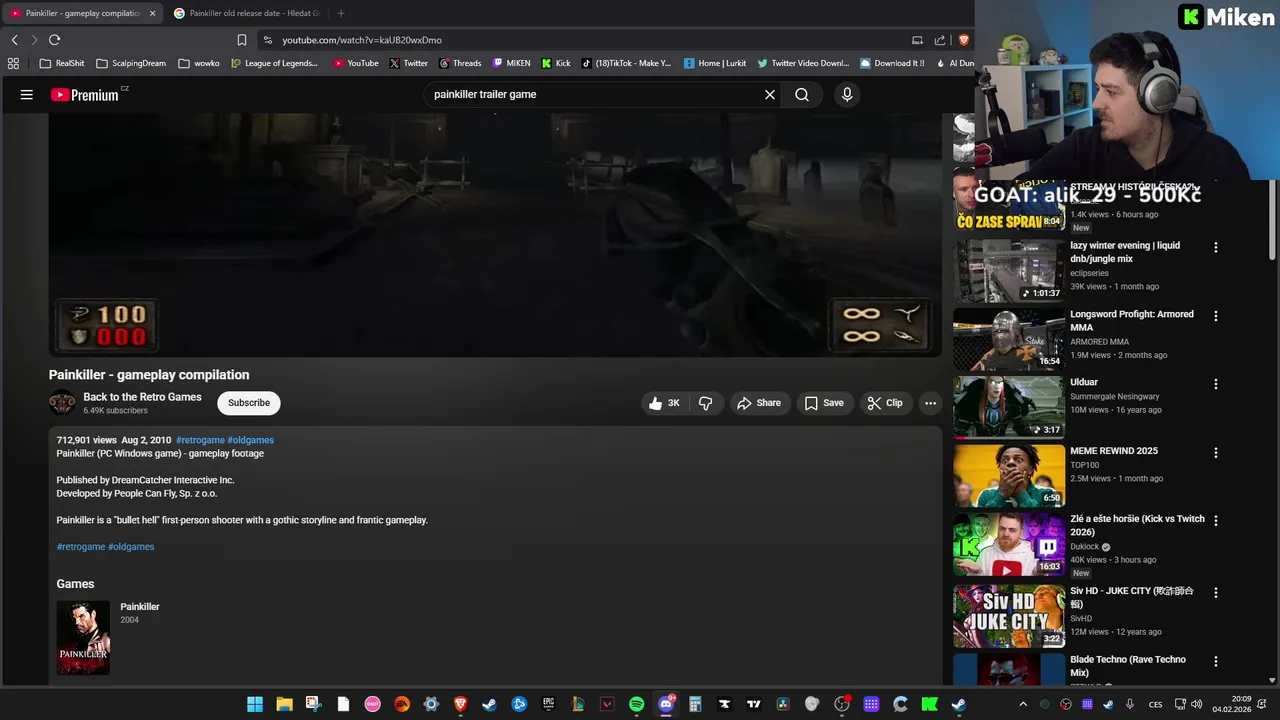
Task: Play the MEME REWIND 2025 thumbnail
Action: 1009,475
